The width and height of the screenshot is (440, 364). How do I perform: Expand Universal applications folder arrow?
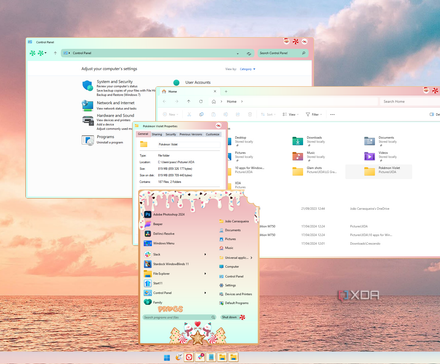pyautogui.click(x=251, y=258)
